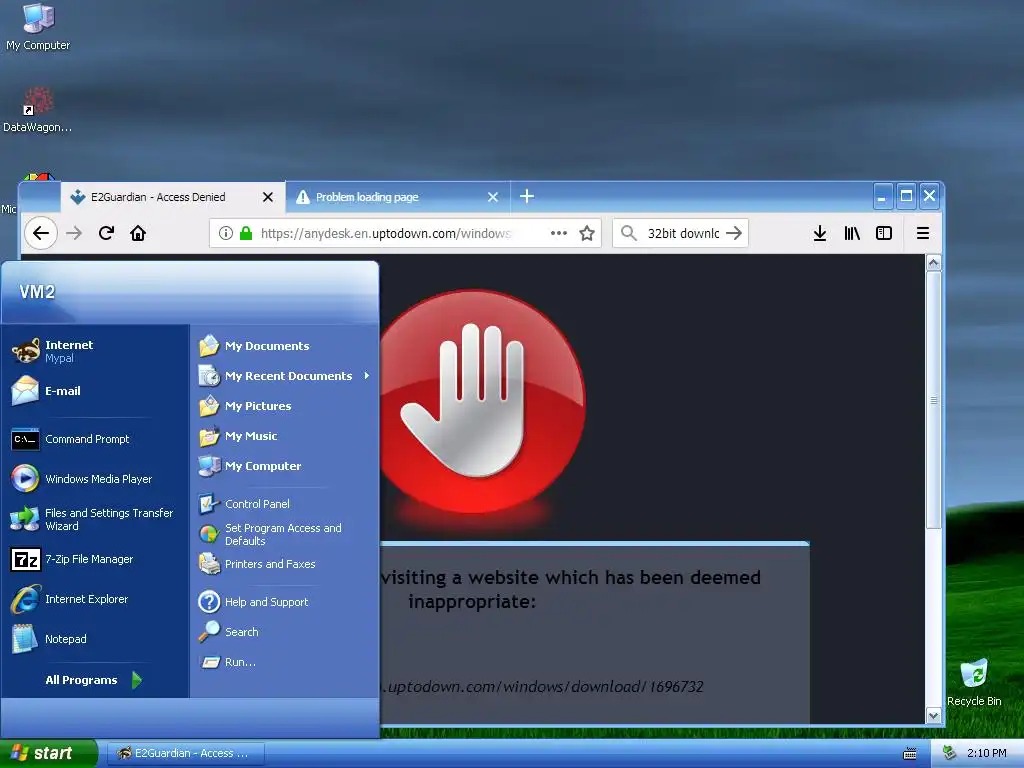The image size is (1024, 768).
Task: Select the DataWagon desktop shortcut
Action: [37, 109]
